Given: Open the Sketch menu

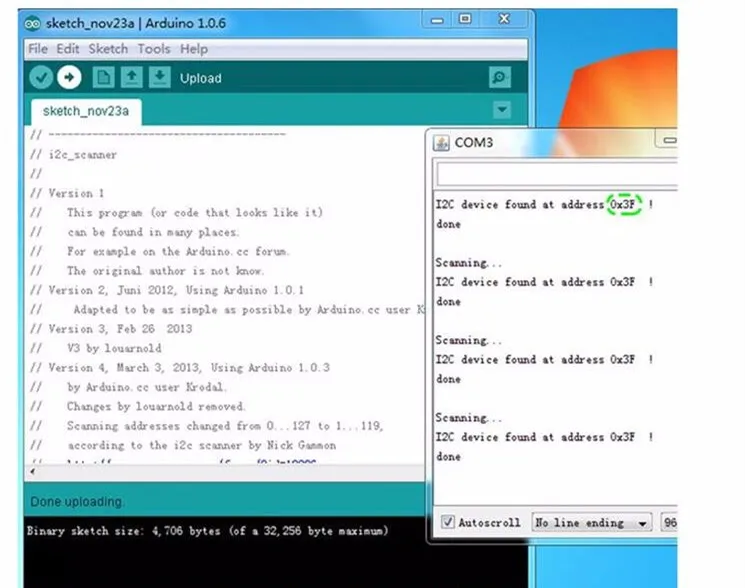Looking at the screenshot, I should [x=108, y=49].
